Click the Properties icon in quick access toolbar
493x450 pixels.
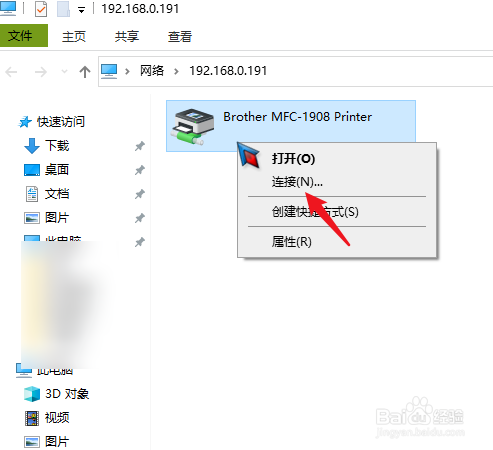[41, 9]
